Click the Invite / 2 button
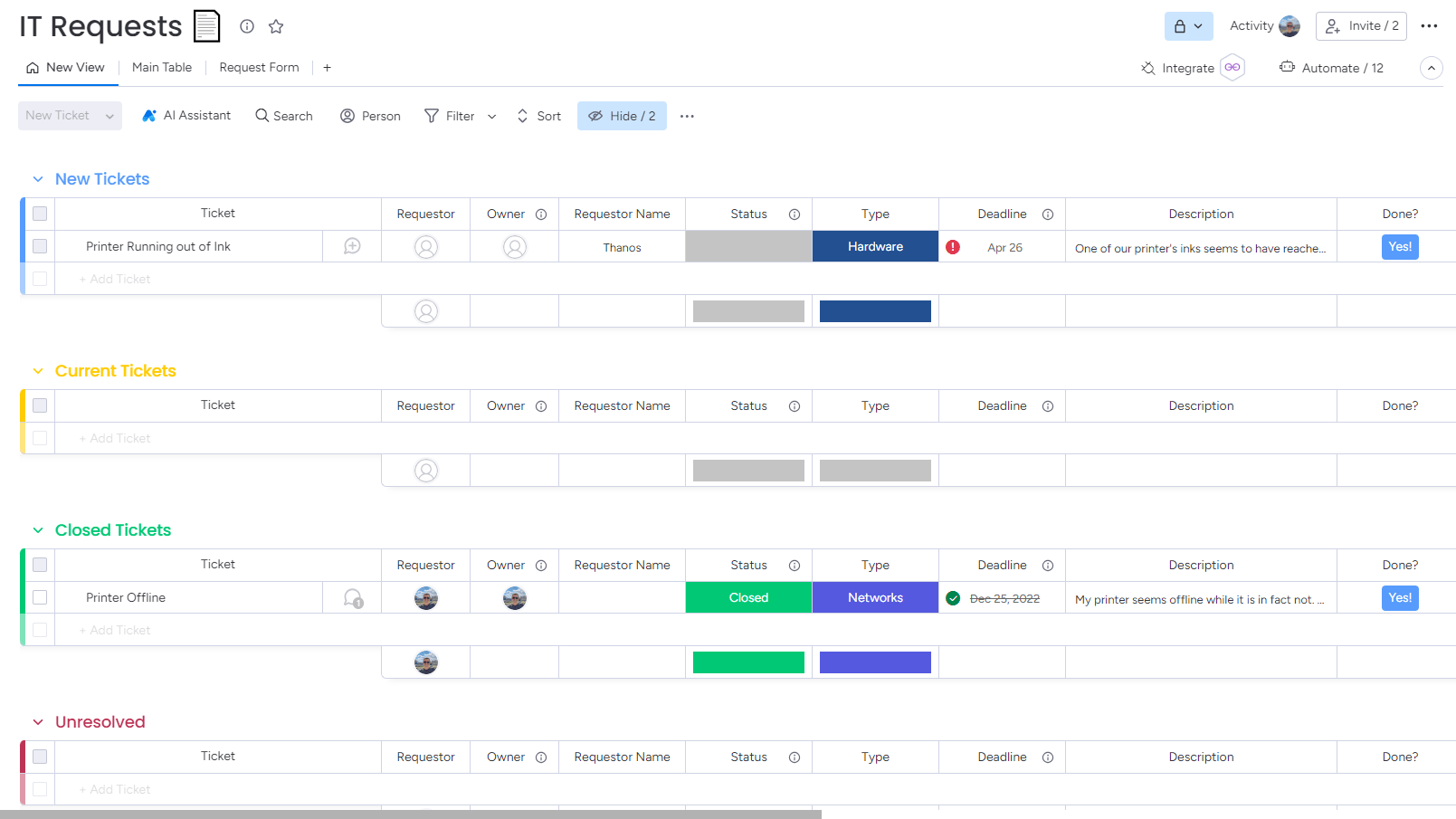 [1361, 26]
